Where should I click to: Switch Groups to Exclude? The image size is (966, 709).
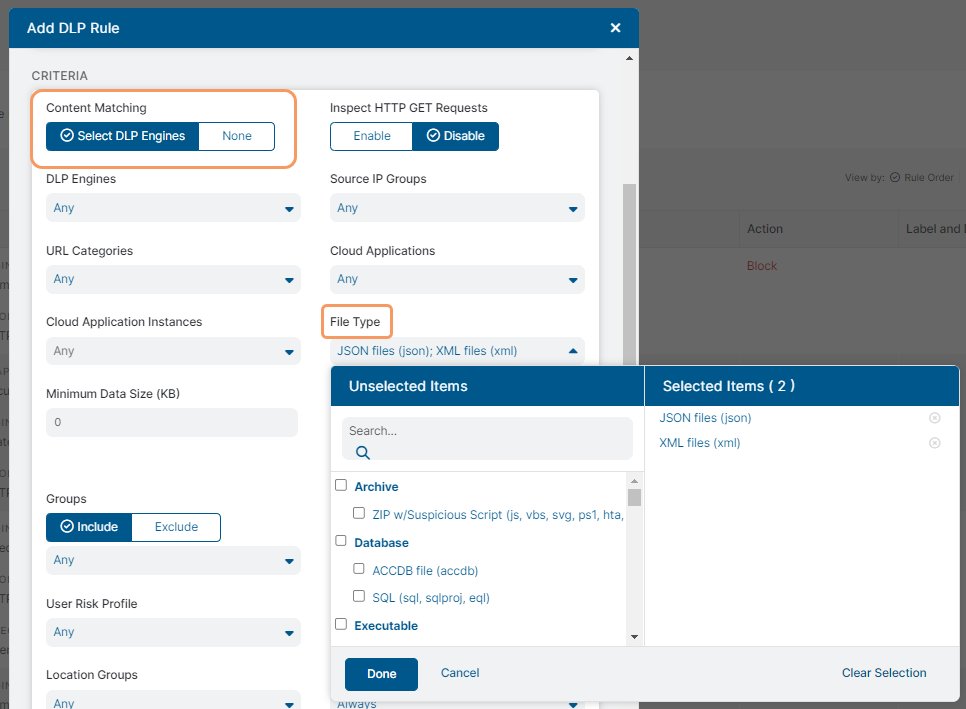pos(176,527)
